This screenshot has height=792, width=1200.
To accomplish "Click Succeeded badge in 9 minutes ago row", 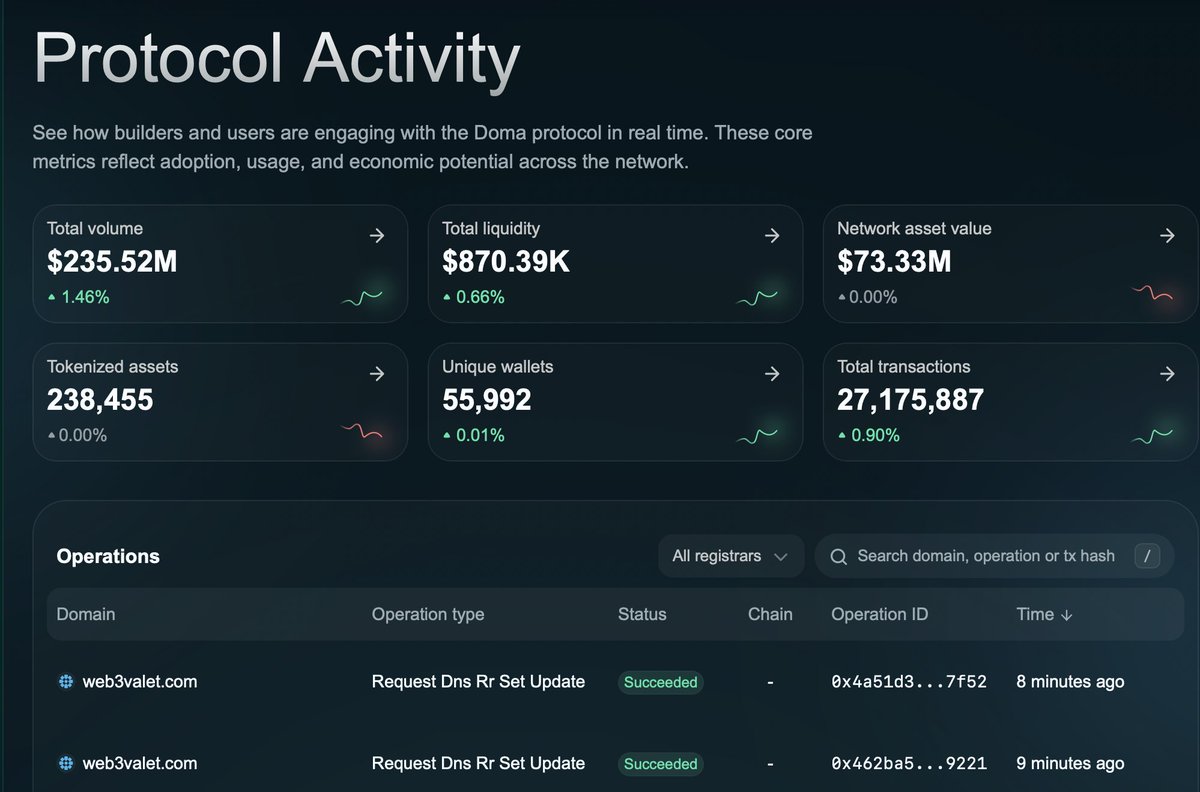I will click(x=661, y=763).
